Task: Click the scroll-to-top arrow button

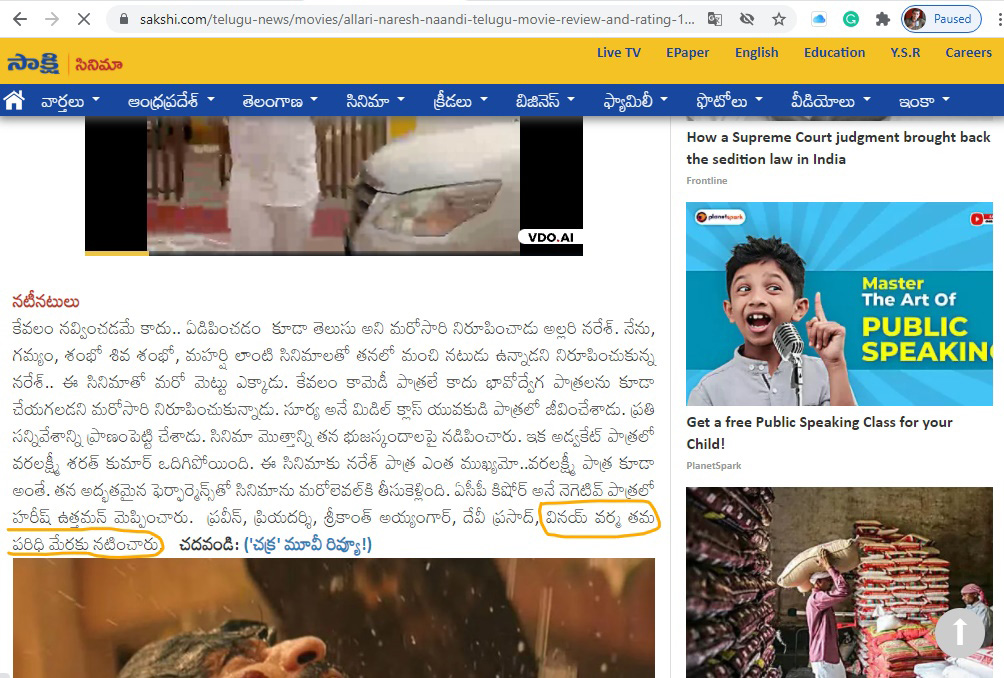Action: pos(960,632)
